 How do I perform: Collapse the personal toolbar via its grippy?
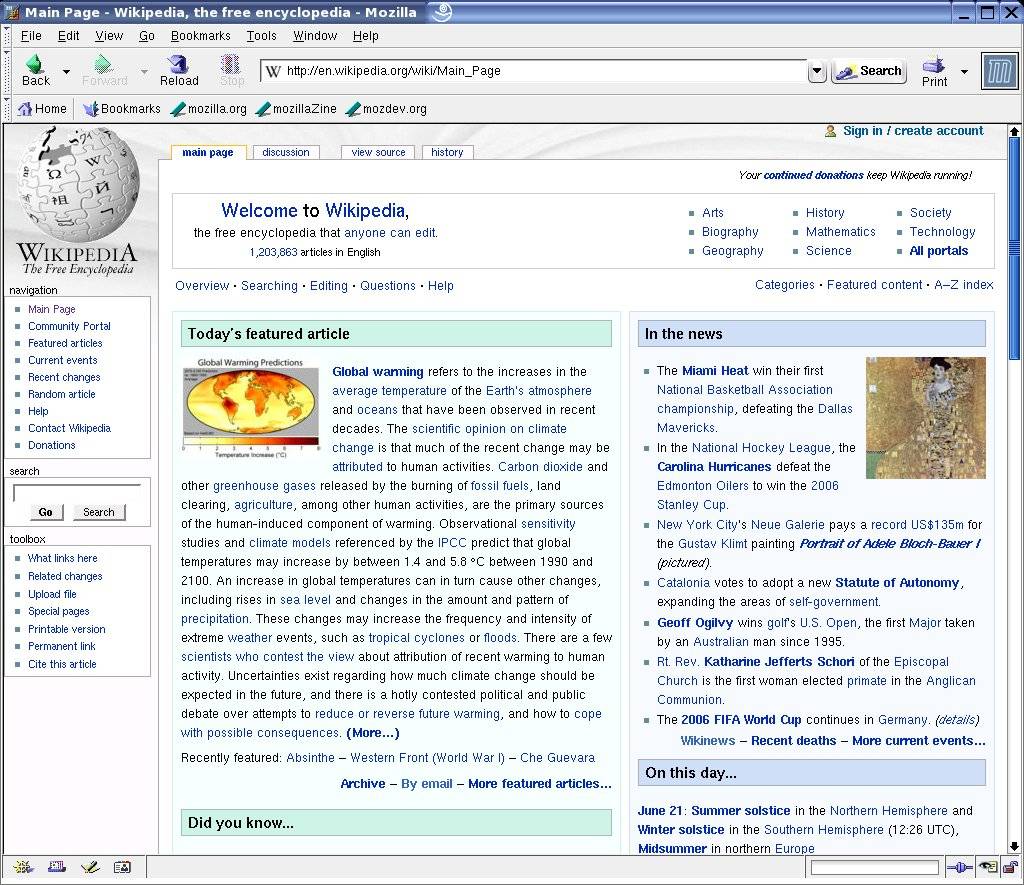tap(7, 109)
